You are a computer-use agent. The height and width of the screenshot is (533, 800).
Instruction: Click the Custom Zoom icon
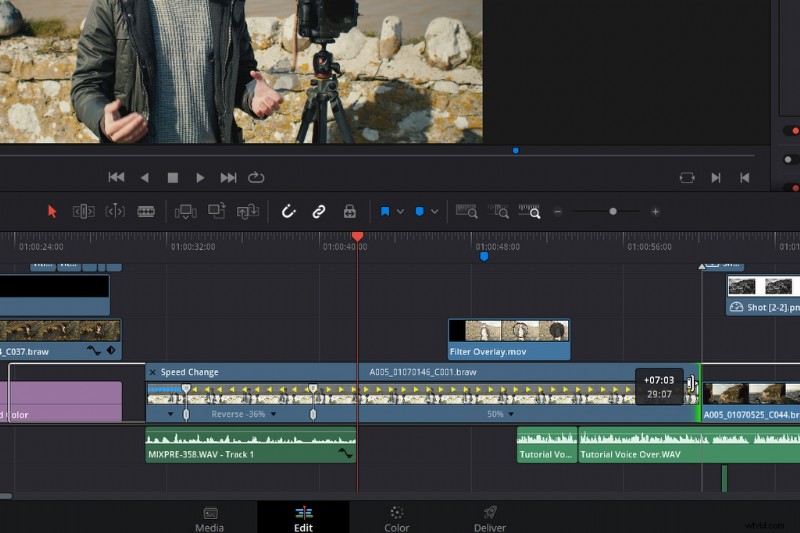click(530, 211)
